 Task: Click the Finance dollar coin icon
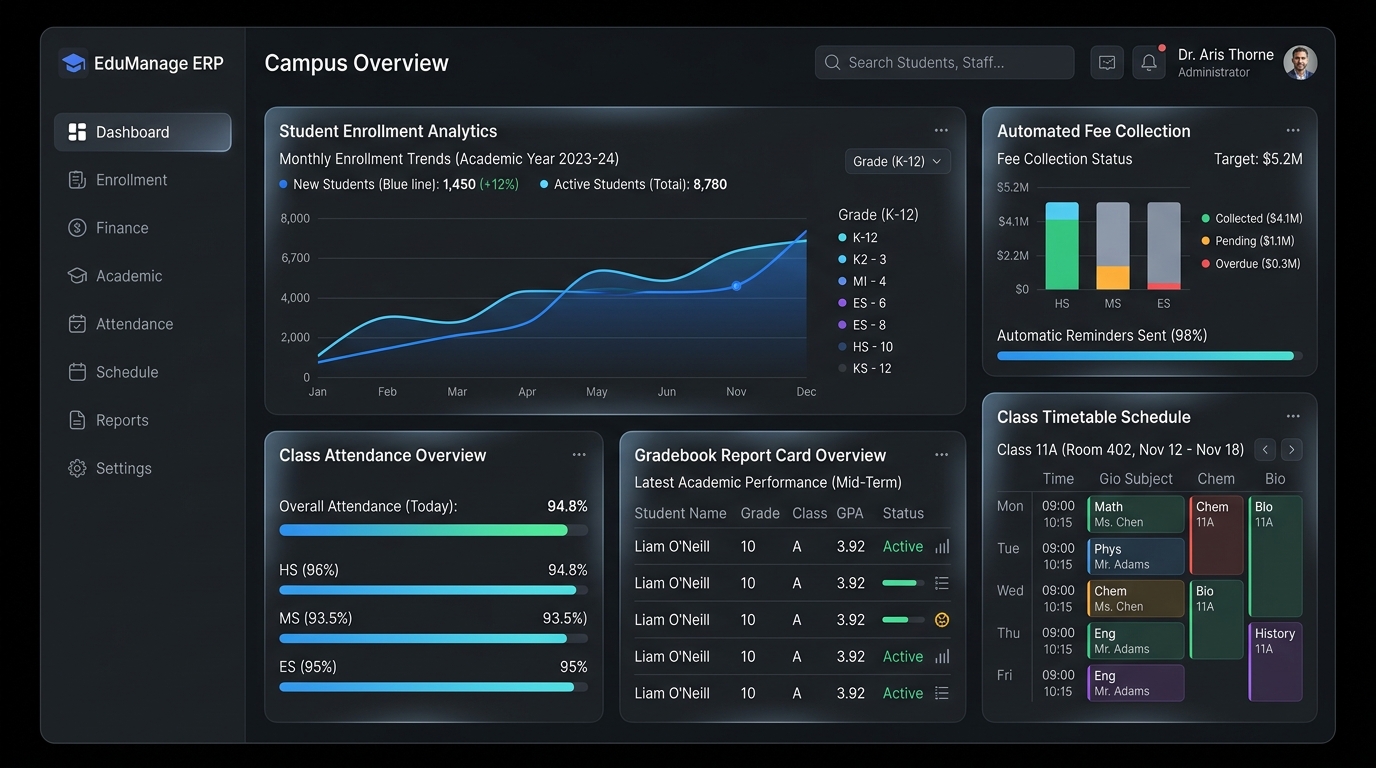pos(77,228)
